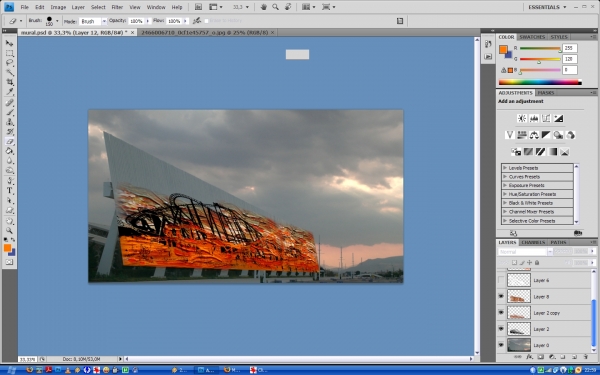The height and width of the screenshot is (375, 600).
Task: Add a Color Balance adjustment
Action: coord(534,135)
